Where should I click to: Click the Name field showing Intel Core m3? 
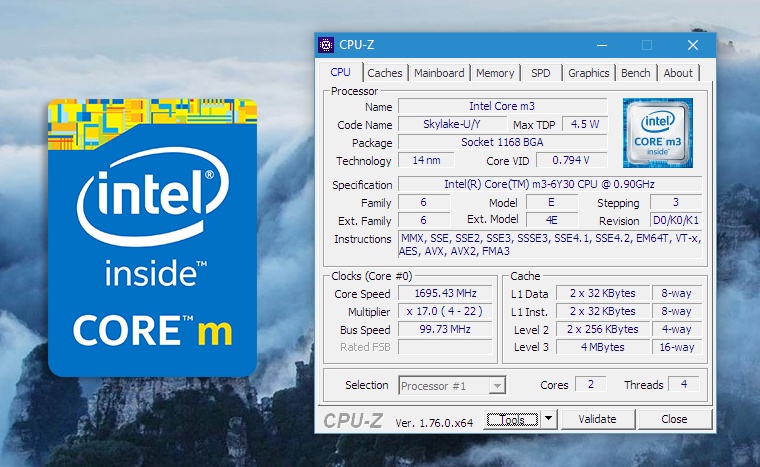(502, 106)
